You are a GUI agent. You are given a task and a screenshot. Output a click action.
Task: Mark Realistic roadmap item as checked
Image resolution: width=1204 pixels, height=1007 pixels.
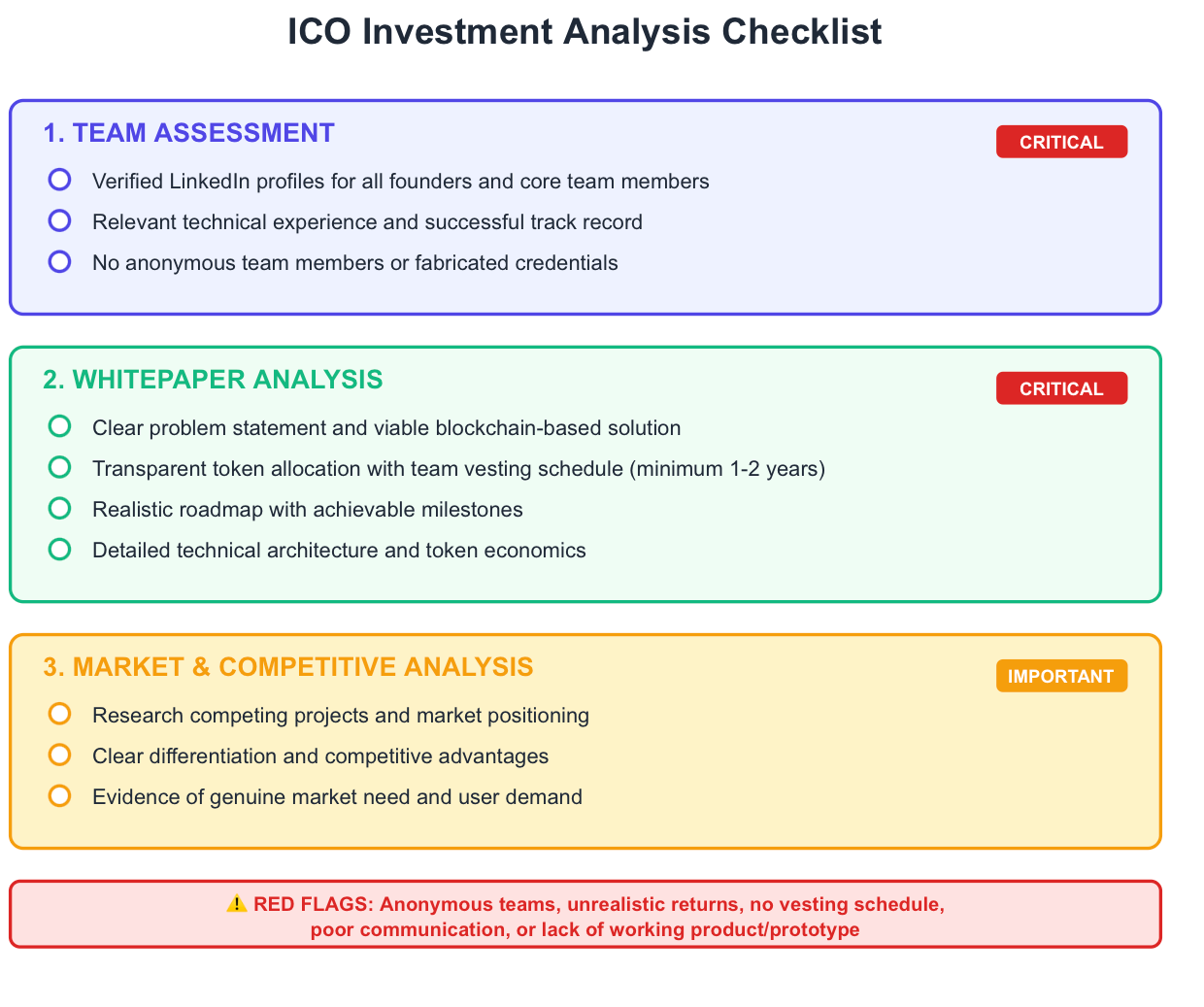60,508
